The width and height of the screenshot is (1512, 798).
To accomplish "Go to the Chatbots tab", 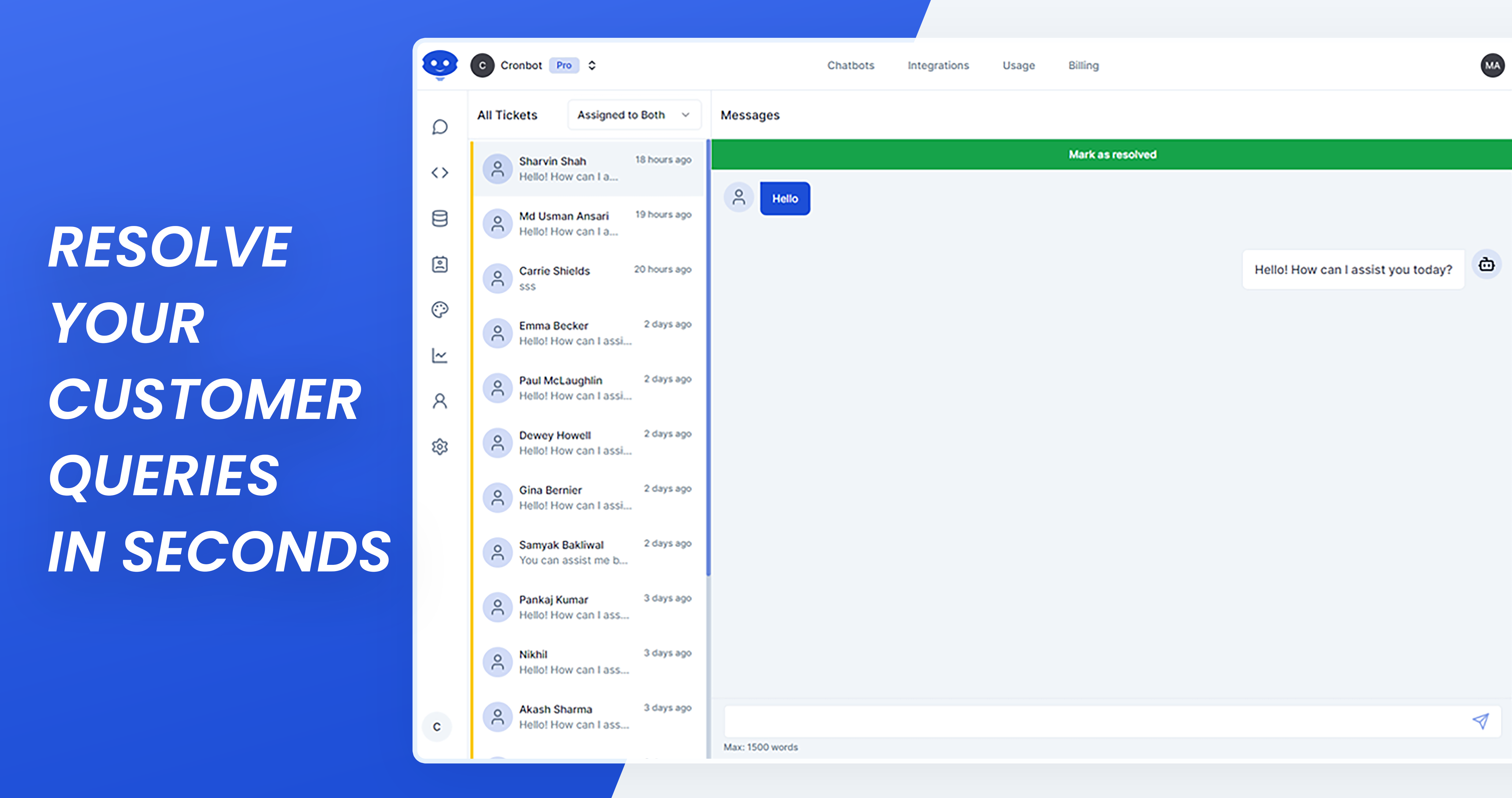I will 851,65.
